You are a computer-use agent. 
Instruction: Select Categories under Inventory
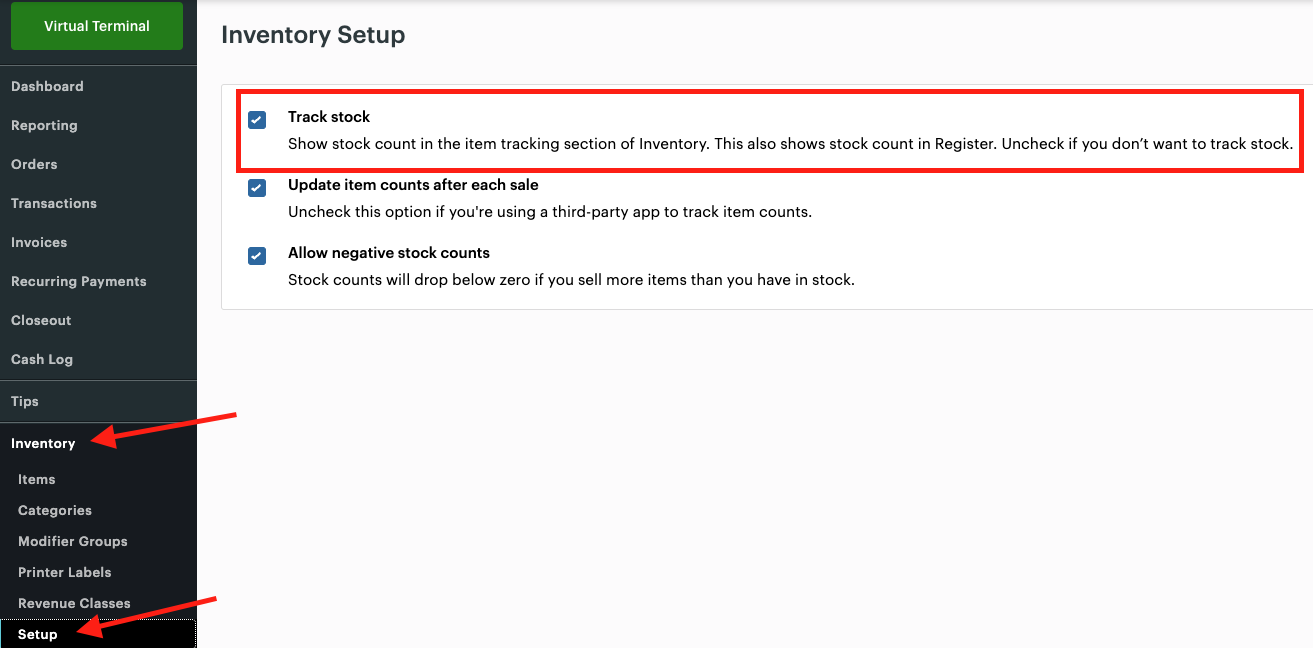coord(55,511)
